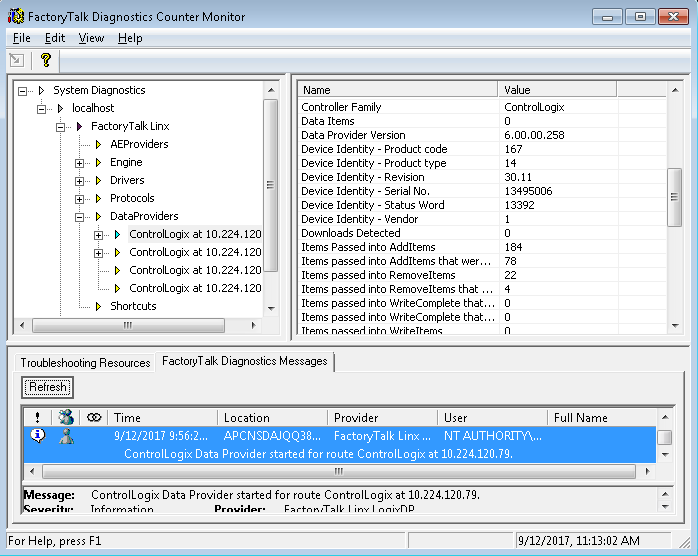698x556 pixels.
Task: Switch to Troubleshooting Resources tab
Action: click(85, 362)
